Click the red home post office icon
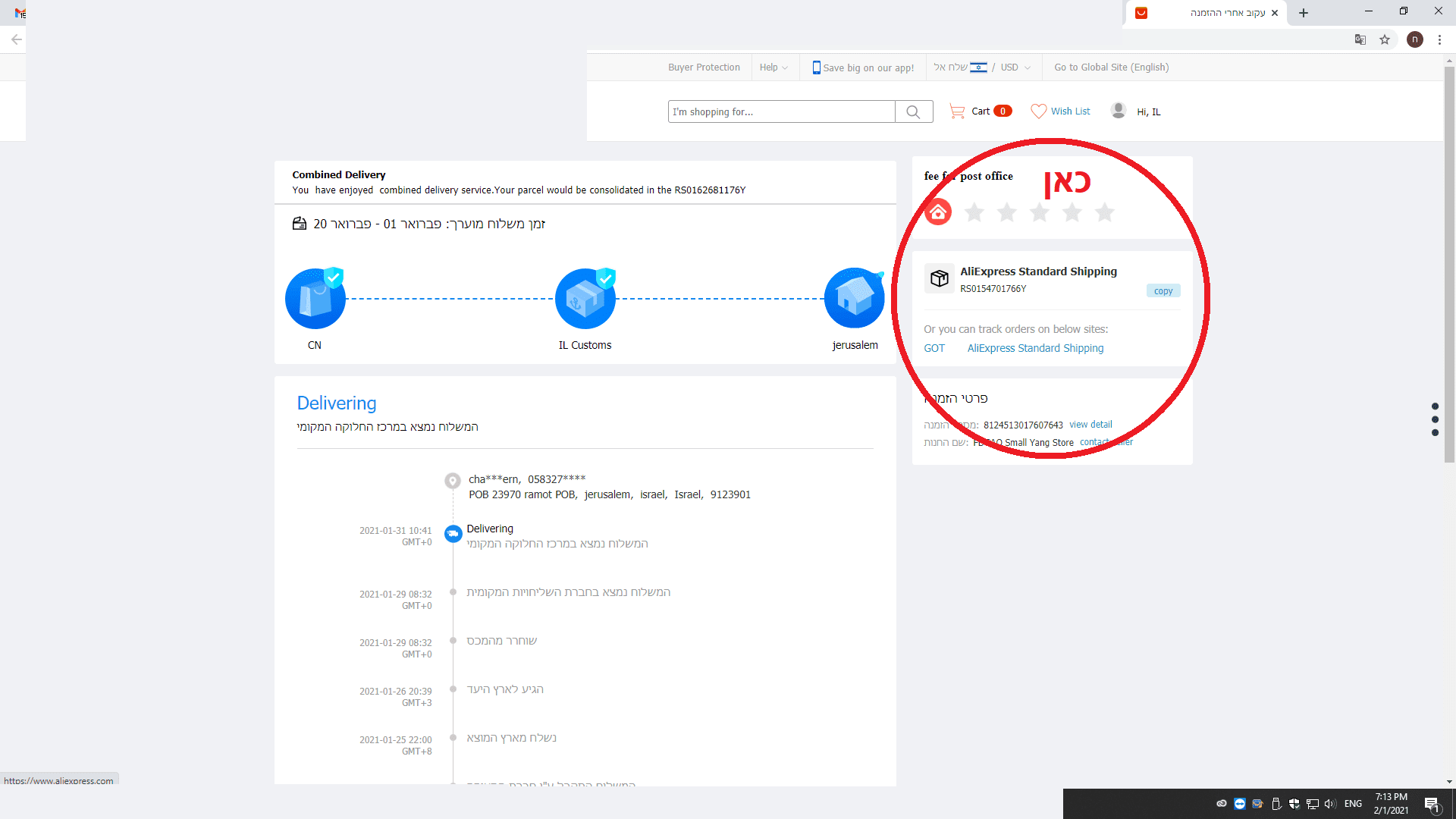The image size is (1456, 819). (938, 212)
